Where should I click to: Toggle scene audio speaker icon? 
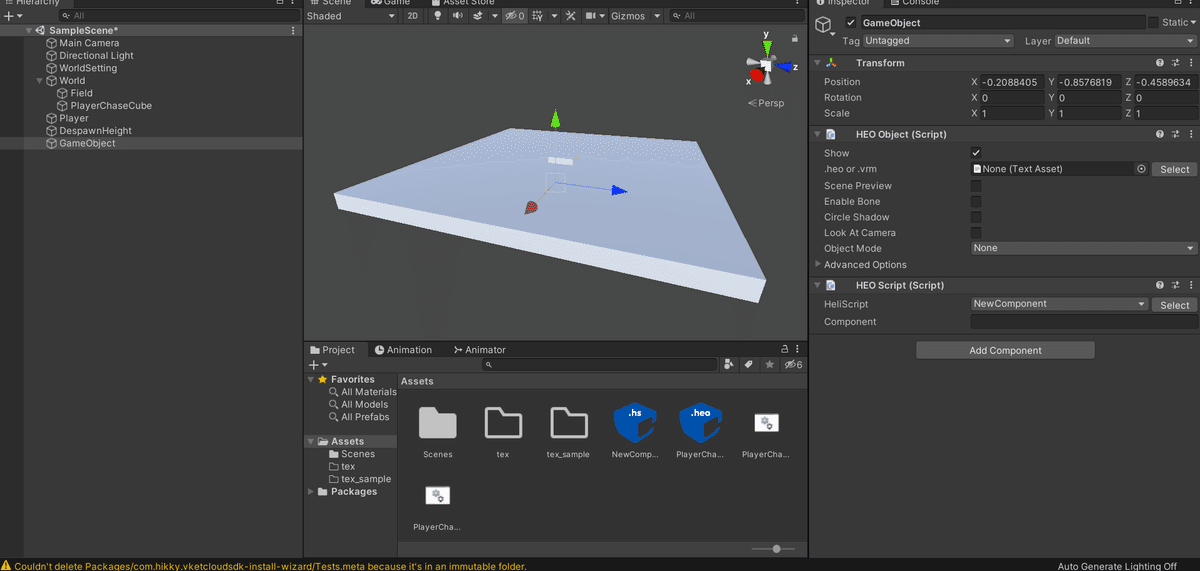pyautogui.click(x=460, y=16)
